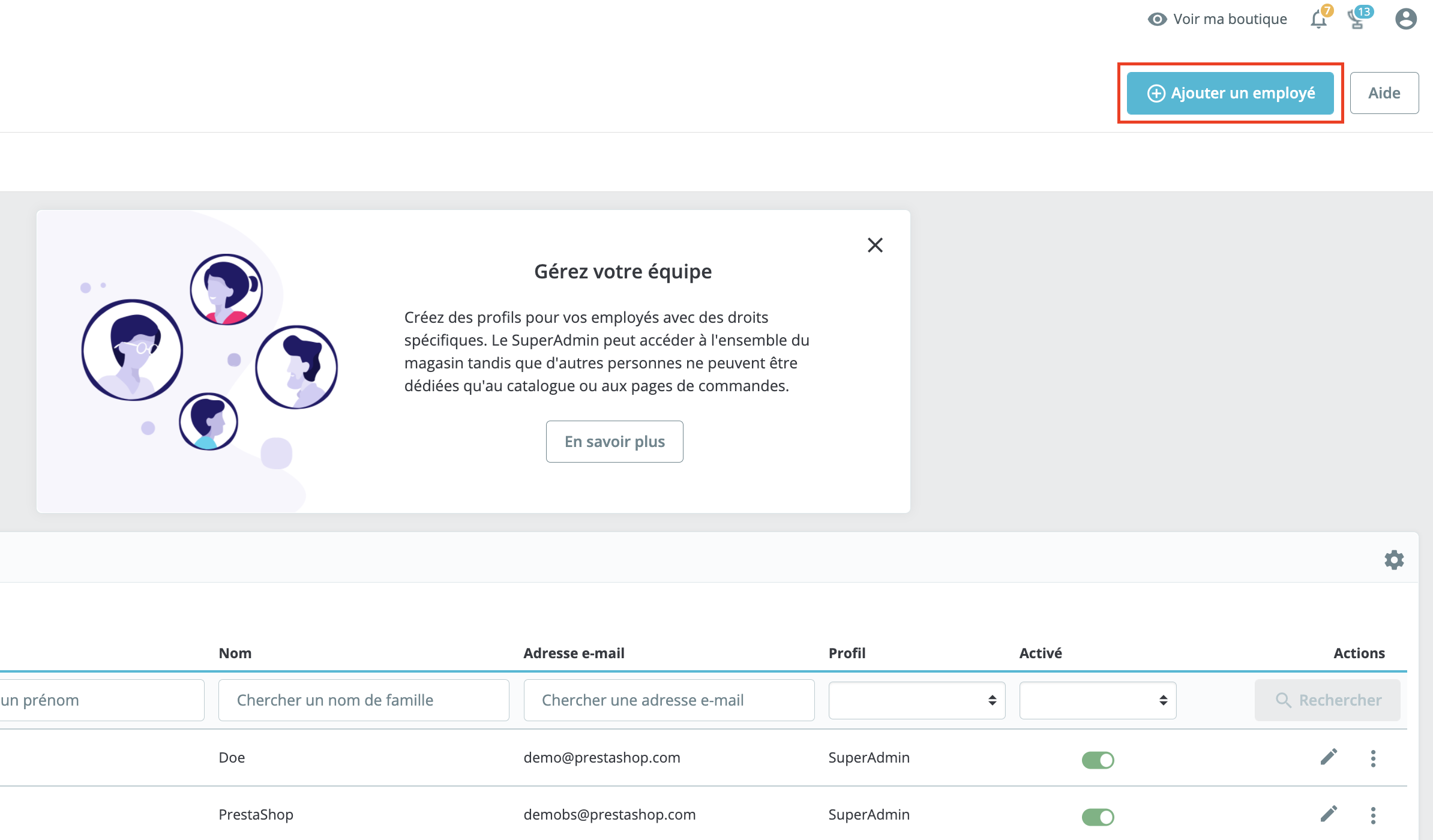1433x840 pixels.
Task: Click Ajouter un employé button
Action: pyautogui.click(x=1230, y=93)
